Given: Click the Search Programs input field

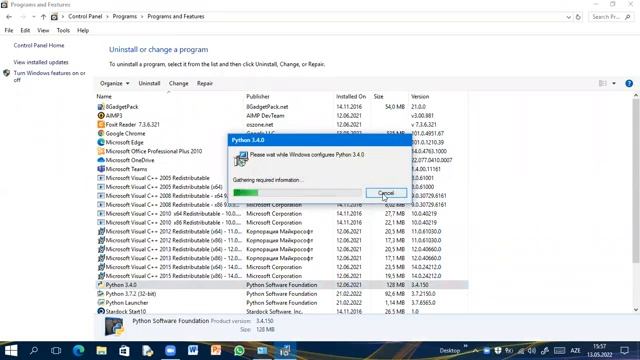Looking at the screenshot, I should click(x=610, y=17).
